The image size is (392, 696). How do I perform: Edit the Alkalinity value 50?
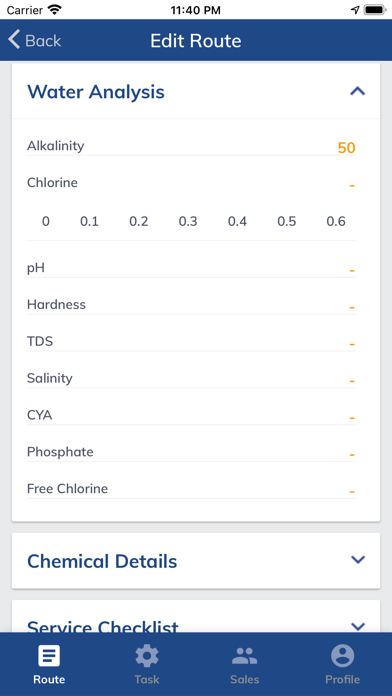[x=346, y=148]
